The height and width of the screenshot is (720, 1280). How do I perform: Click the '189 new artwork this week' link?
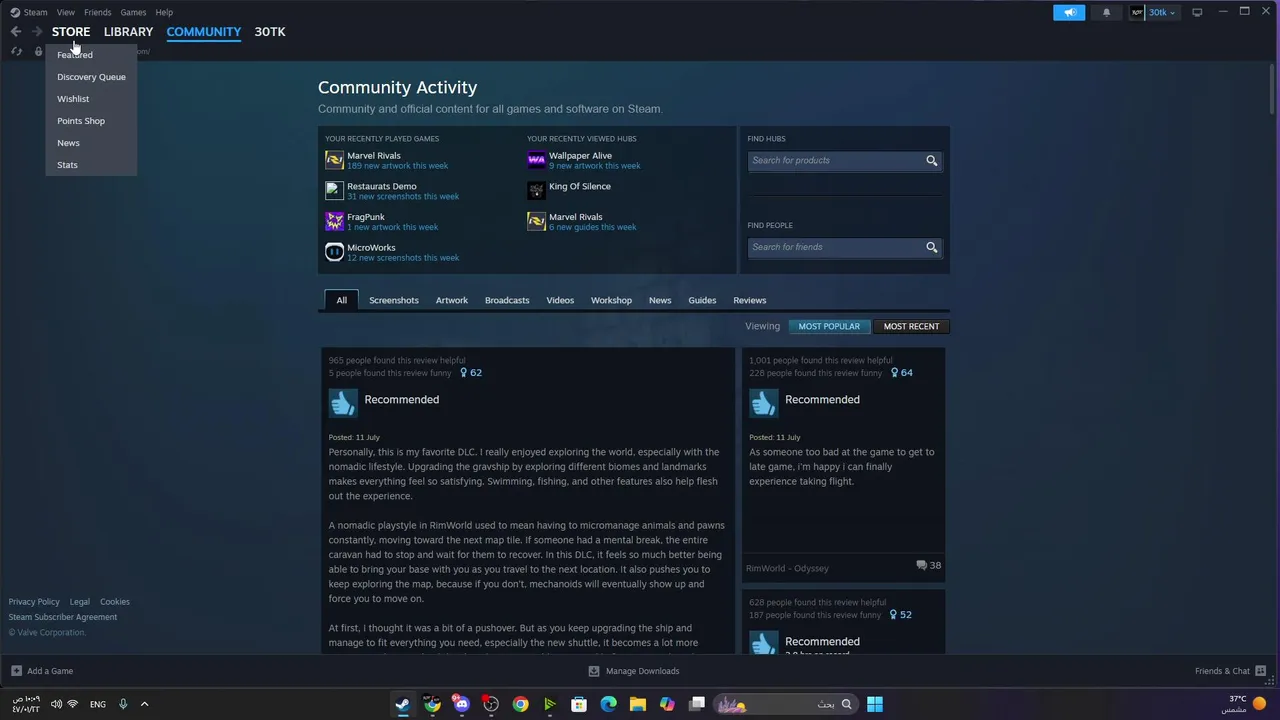click(397, 166)
